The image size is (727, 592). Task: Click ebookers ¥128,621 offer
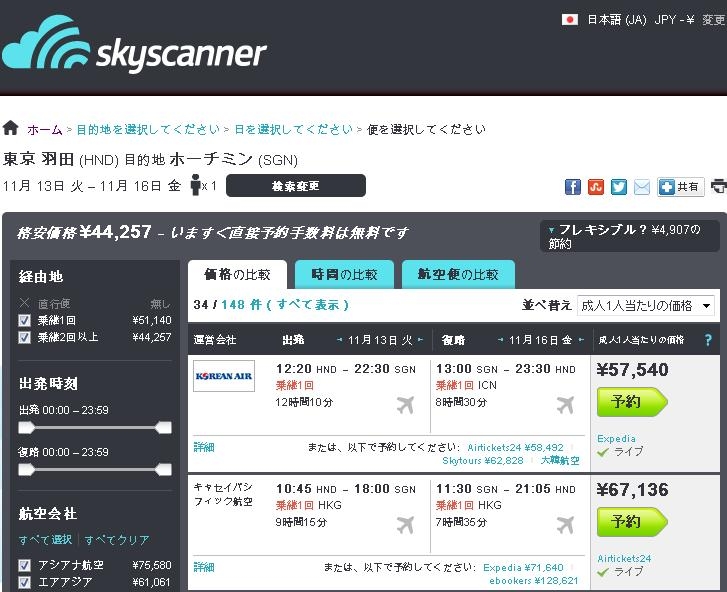pos(534,580)
